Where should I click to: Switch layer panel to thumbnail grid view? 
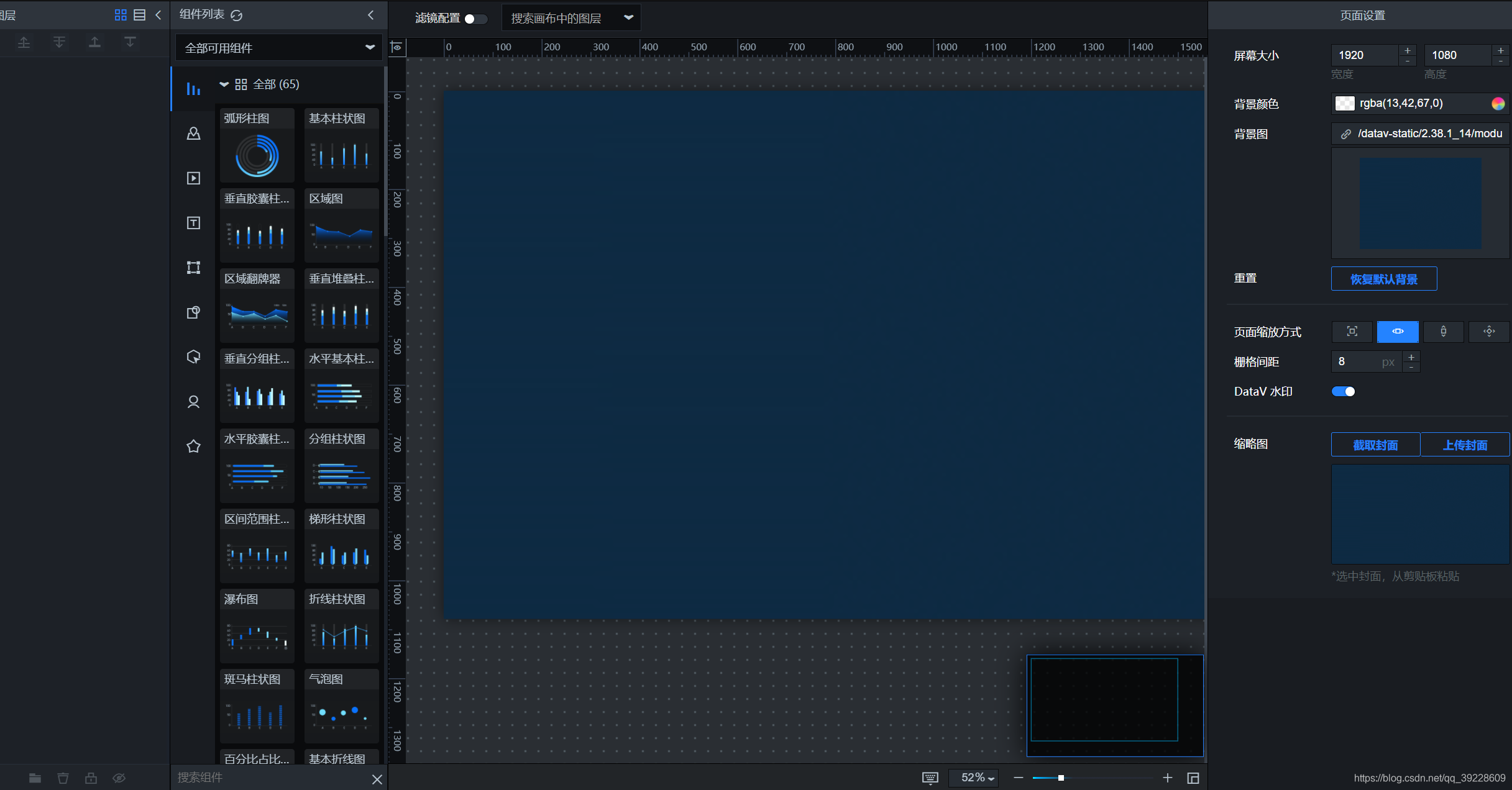[121, 15]
